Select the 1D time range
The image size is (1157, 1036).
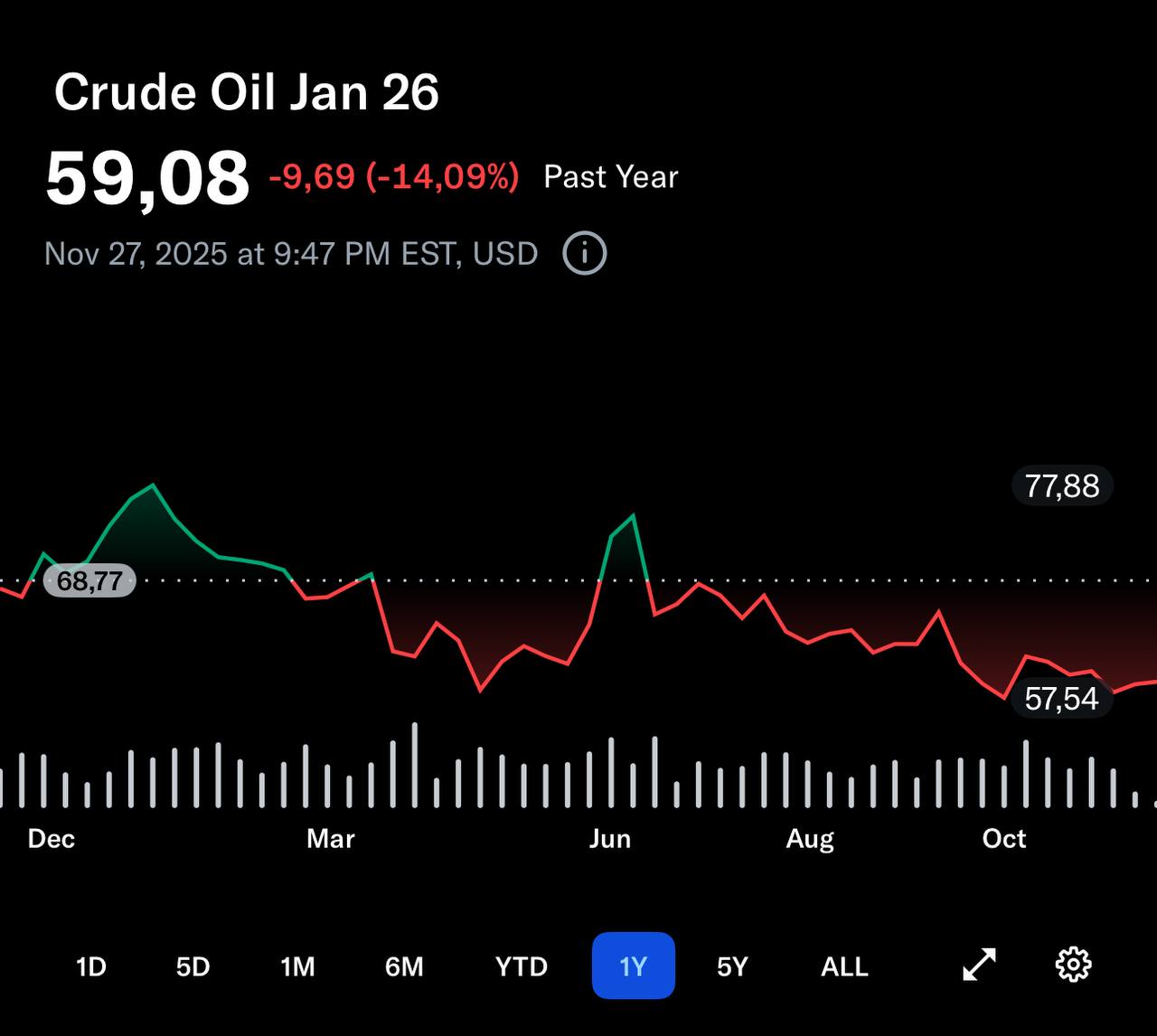coord(89,965)
